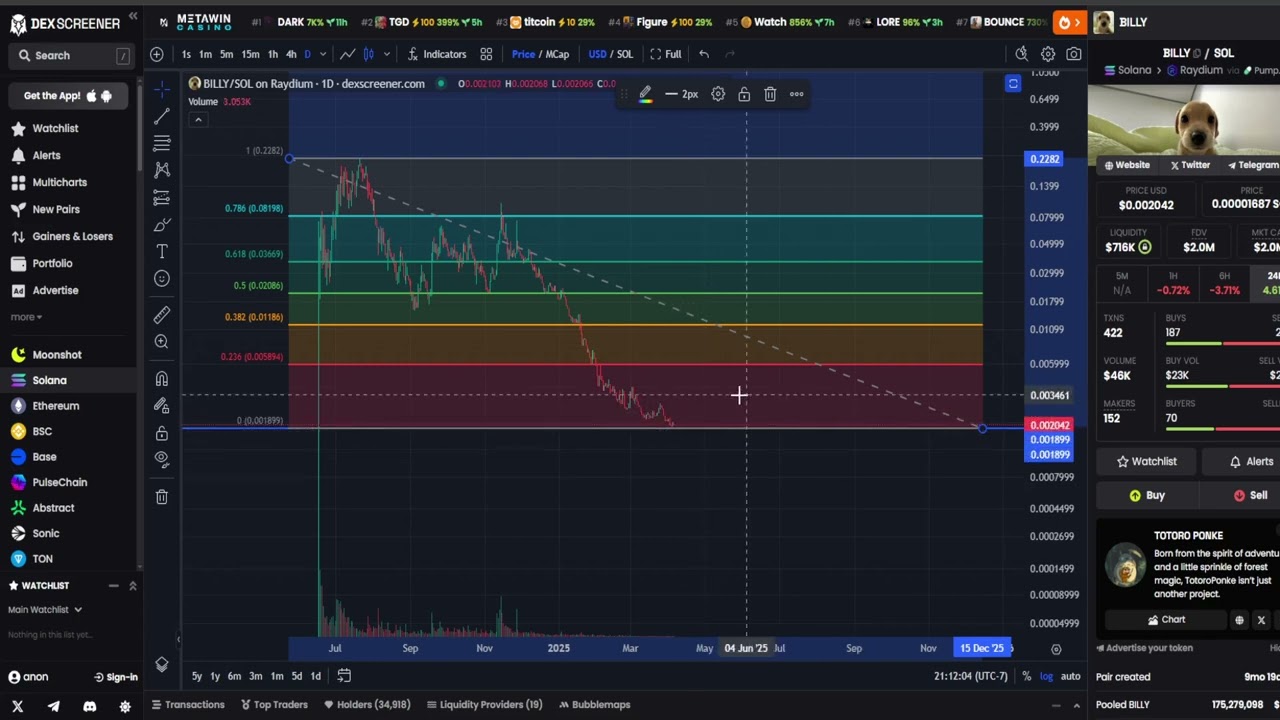This screenshot has height=720, width=1280.
Task: Select the 15m timeframe
Action: tap(250, 54)
